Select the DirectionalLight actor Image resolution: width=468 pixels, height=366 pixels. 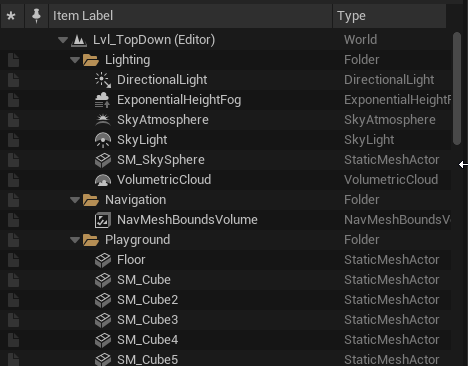click(x=162, y=80)
